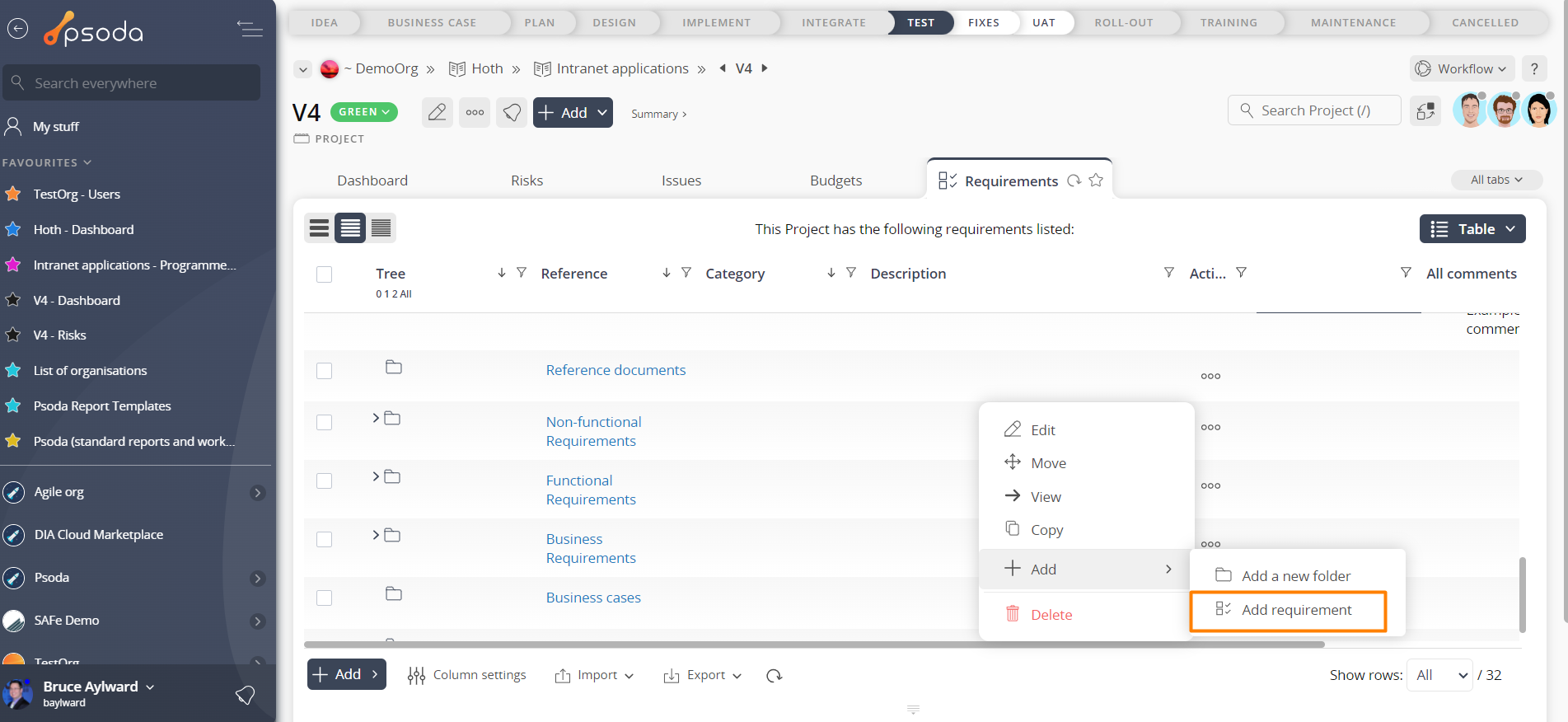Open the Export dropdown
Viewport: 1568px width, 722px height.
[703, 675]
